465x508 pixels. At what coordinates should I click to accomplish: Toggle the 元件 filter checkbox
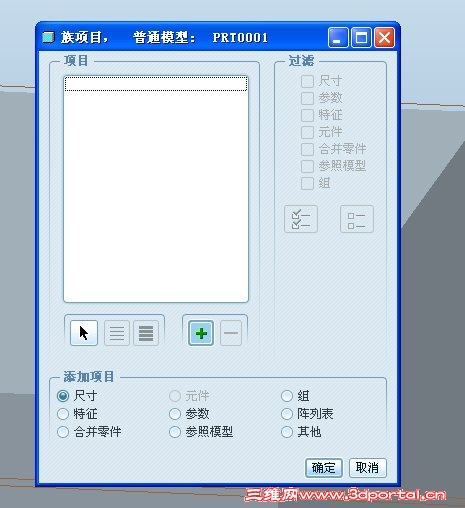coord(307,132)
